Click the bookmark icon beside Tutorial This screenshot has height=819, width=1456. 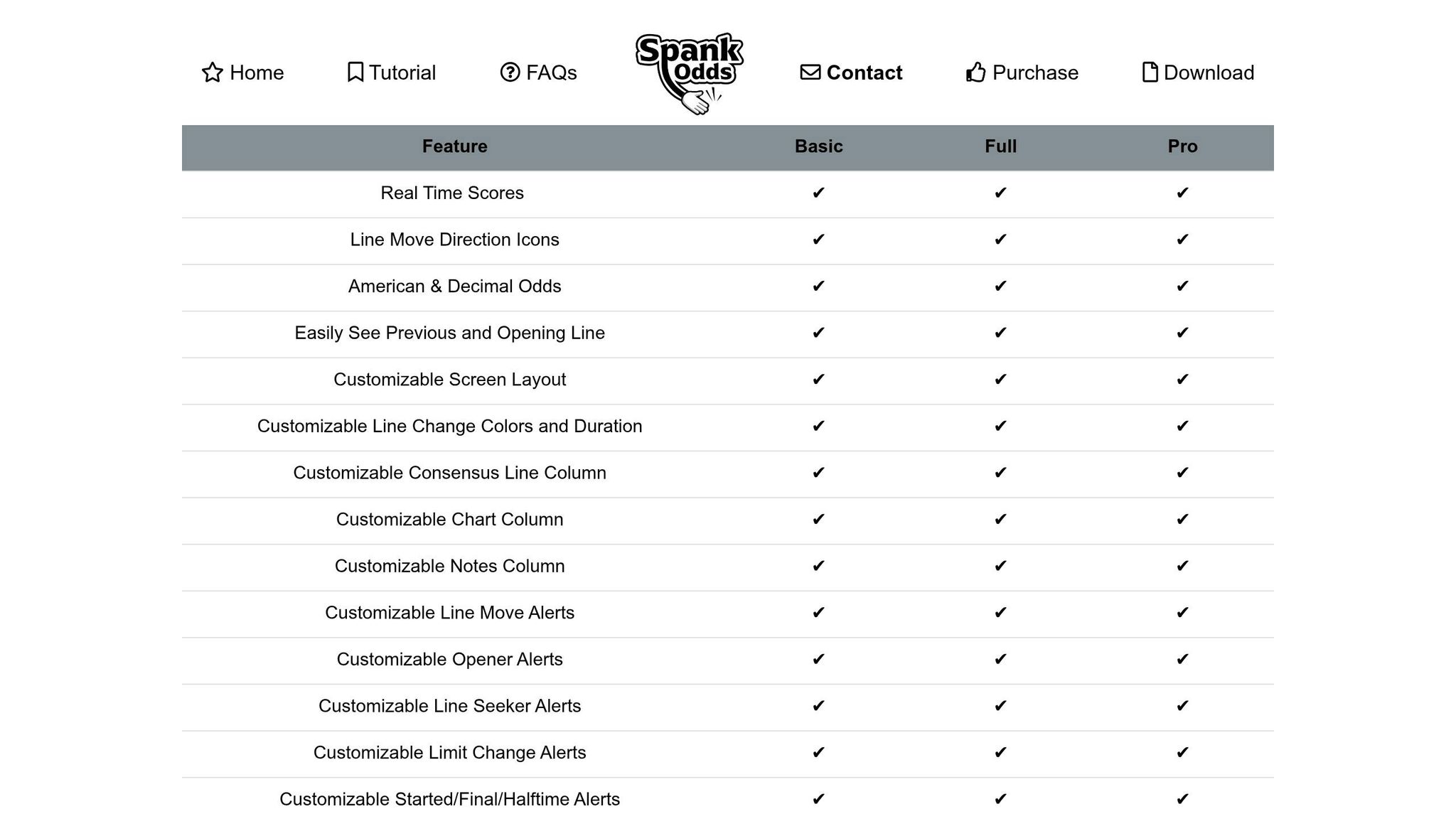[355, 73]
